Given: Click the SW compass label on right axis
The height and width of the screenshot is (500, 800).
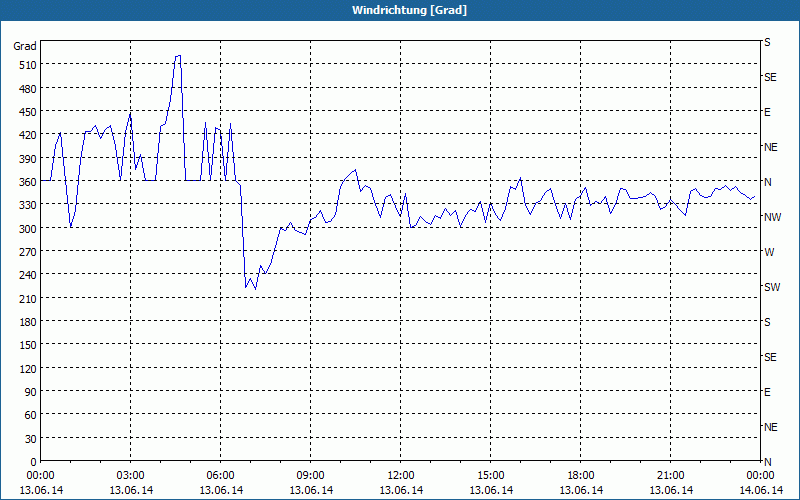Looking at the screenshot, I should click(x=772, y=287).
